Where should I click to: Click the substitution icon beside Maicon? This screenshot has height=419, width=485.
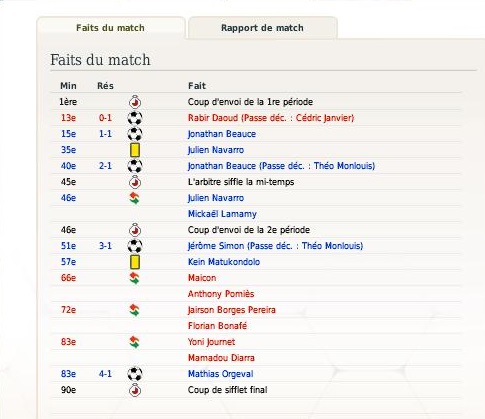point(135,278)
